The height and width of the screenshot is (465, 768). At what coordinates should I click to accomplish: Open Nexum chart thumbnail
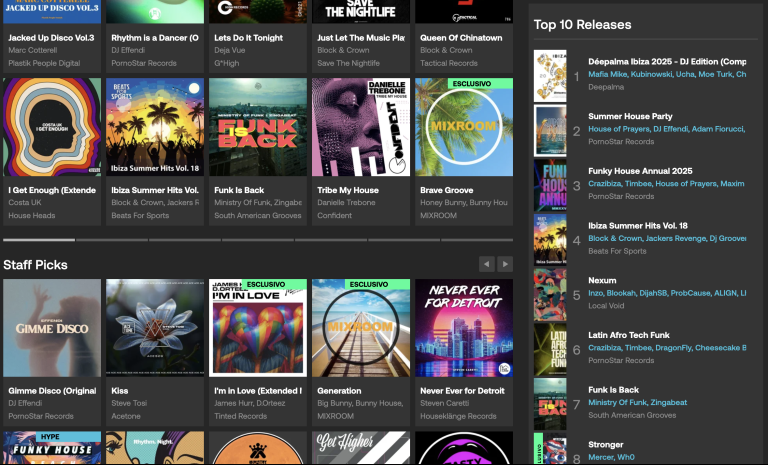click(x=550, y=294)
